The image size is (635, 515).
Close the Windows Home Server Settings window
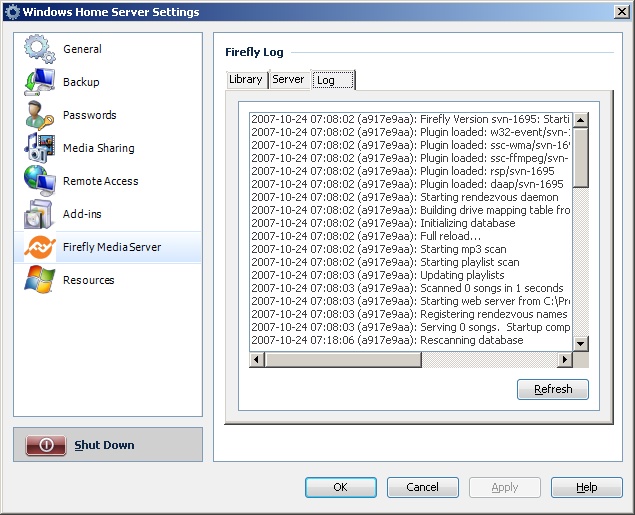pos(622,12)
